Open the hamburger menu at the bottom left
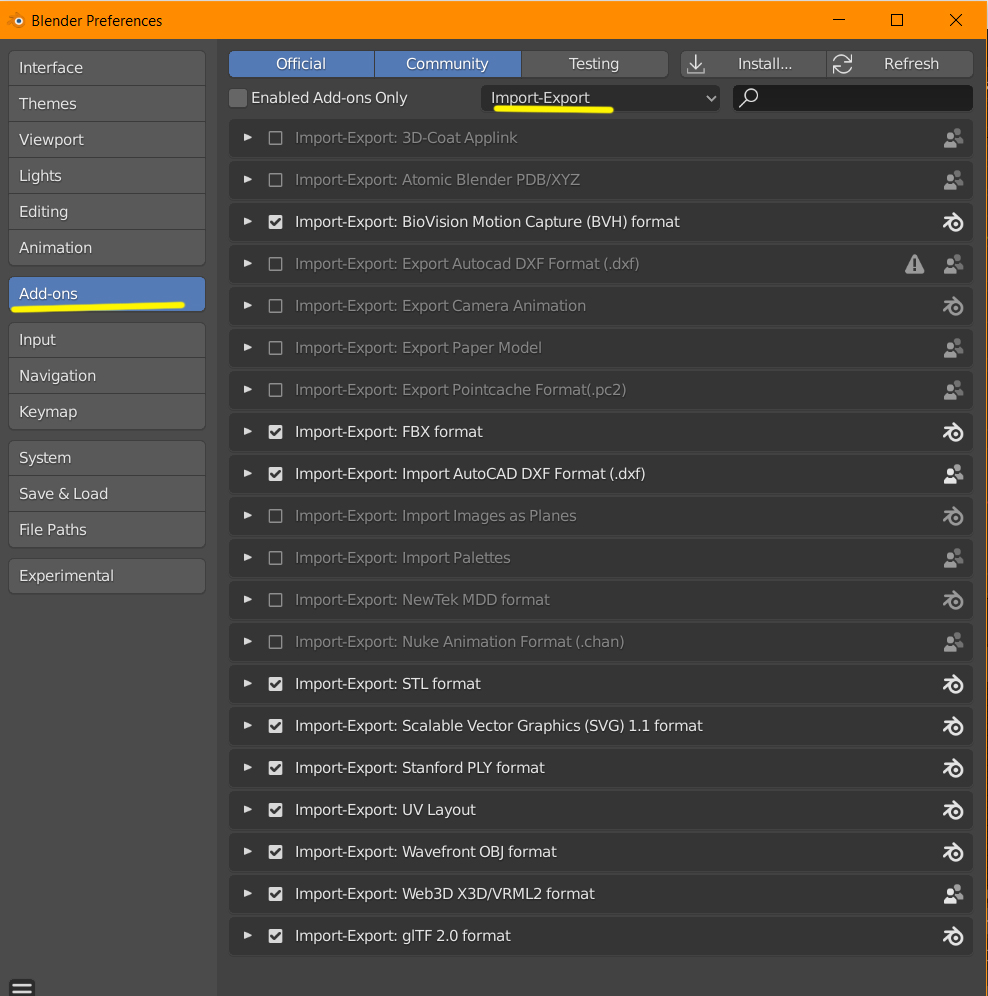This screenshot has width=988, height=996. (x=22, y=986)
